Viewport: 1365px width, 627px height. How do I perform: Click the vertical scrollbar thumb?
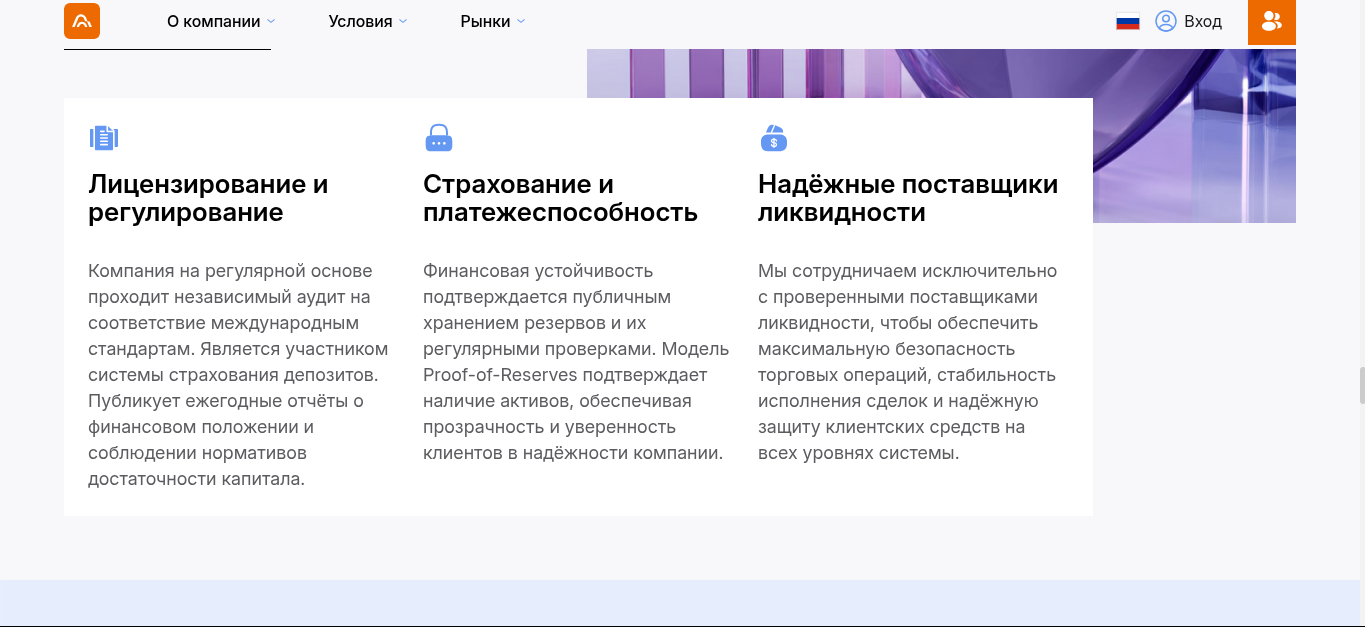(1361, 385)
